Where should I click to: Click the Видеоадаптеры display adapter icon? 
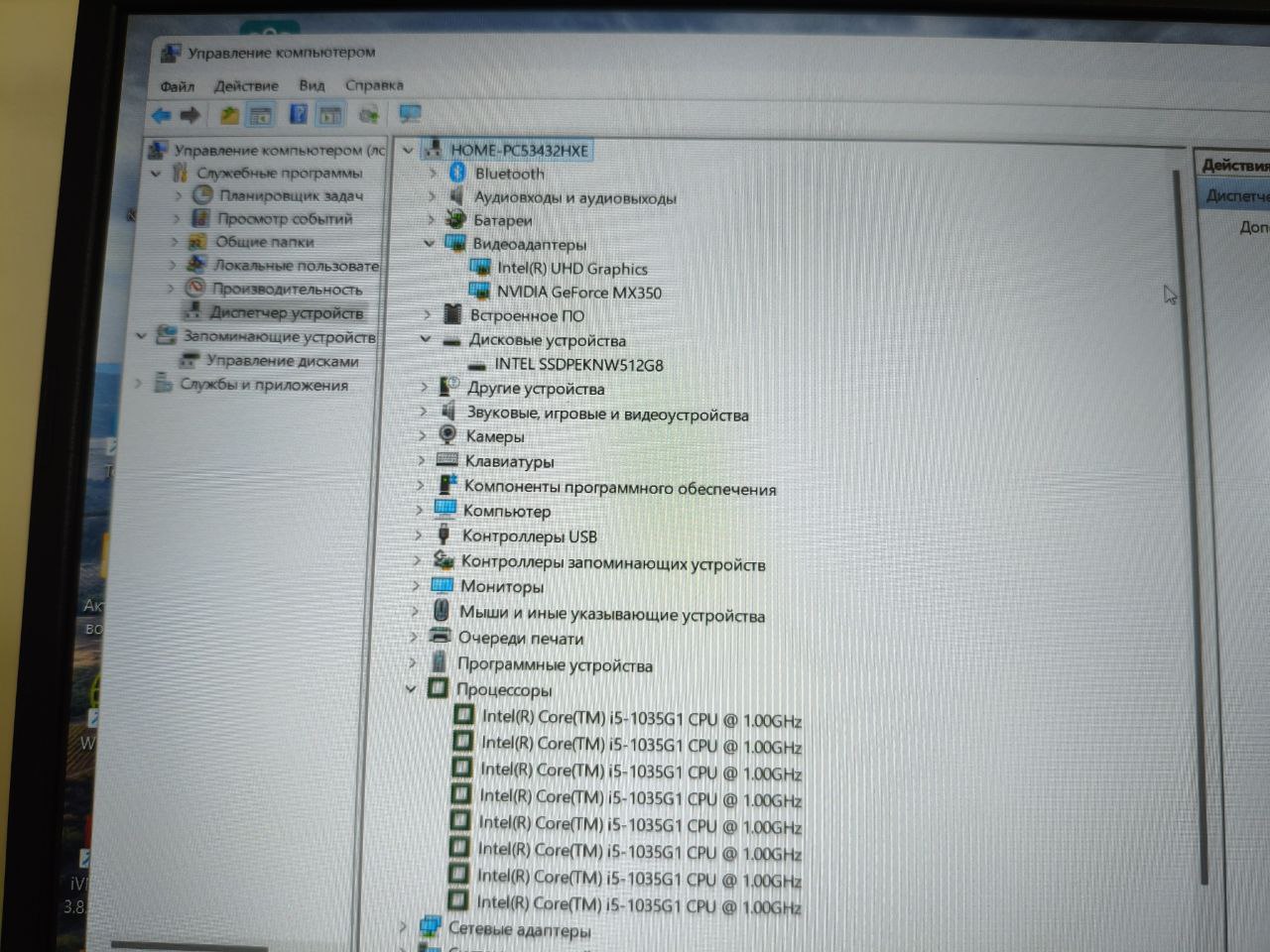(455, 243)
